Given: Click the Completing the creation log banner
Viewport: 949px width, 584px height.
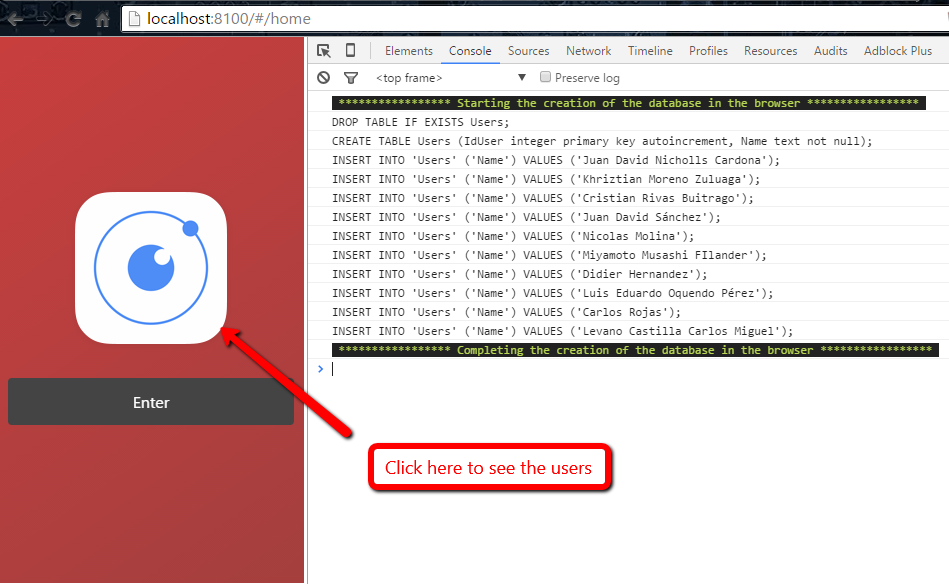Looking at the screenshot, I should 635,350.
